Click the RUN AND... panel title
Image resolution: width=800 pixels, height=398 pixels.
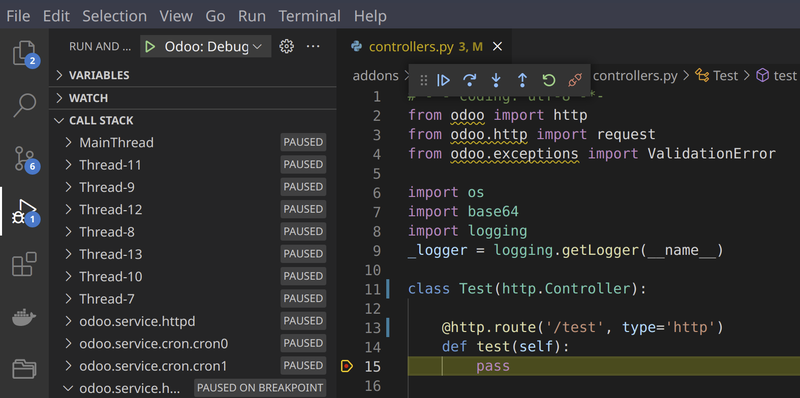(x=100, y=47)
